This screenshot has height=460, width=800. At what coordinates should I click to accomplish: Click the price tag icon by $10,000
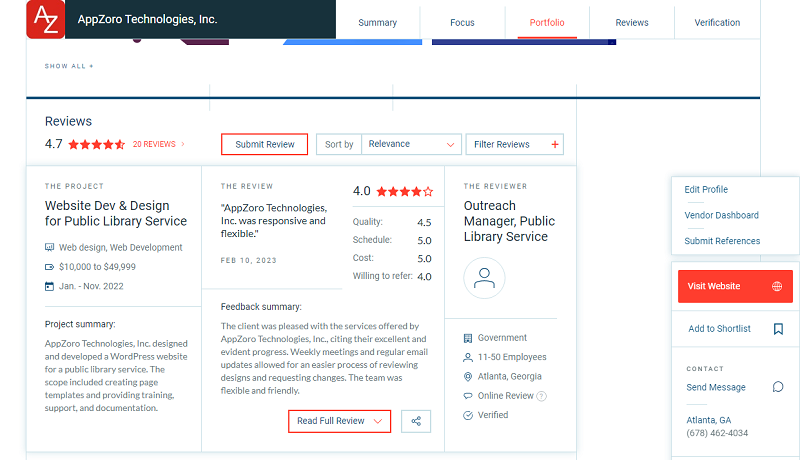tap(49, 267)
